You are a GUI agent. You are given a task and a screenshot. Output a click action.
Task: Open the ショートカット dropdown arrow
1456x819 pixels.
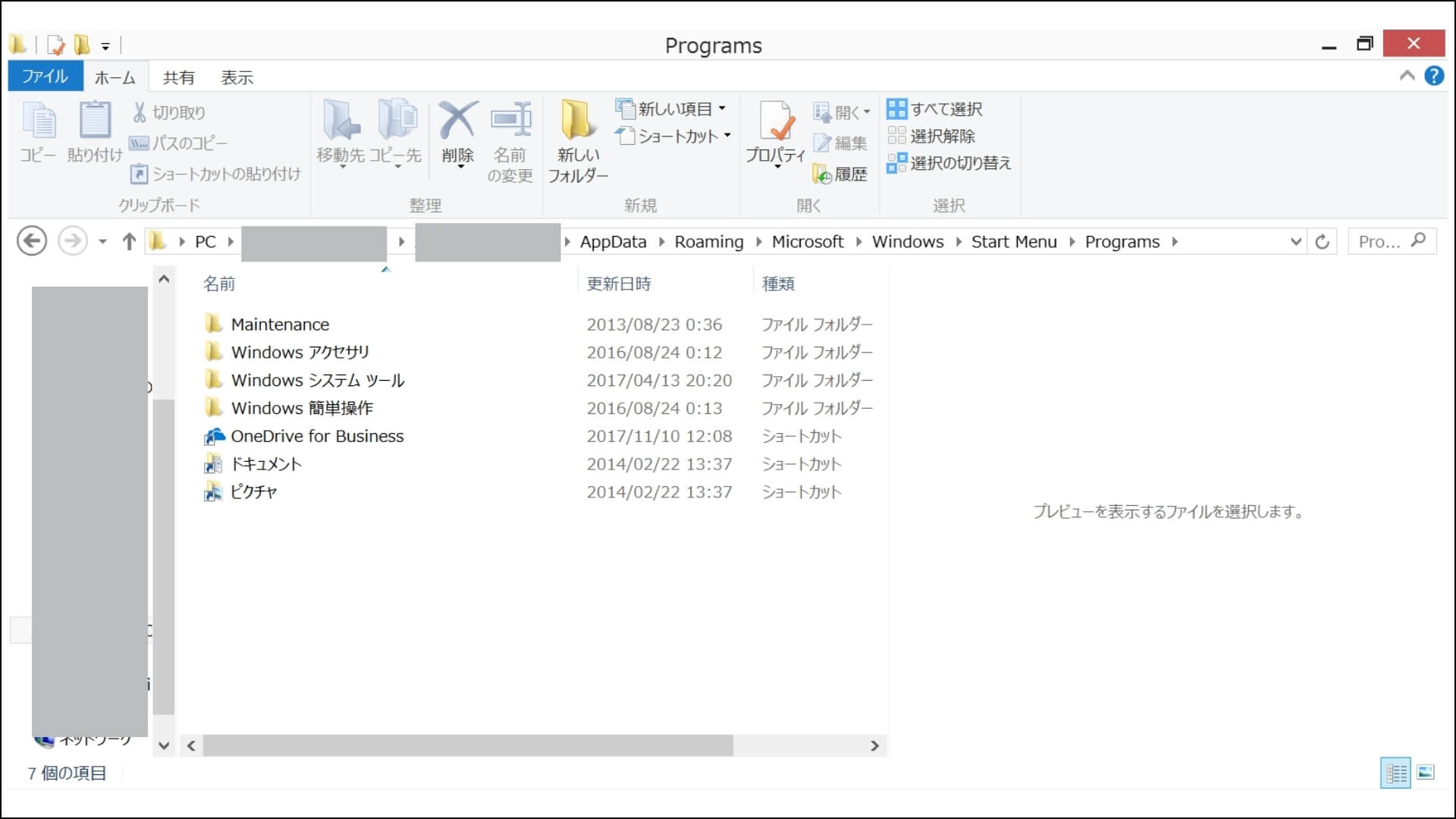pyautogui.click(x=726, y=136)
